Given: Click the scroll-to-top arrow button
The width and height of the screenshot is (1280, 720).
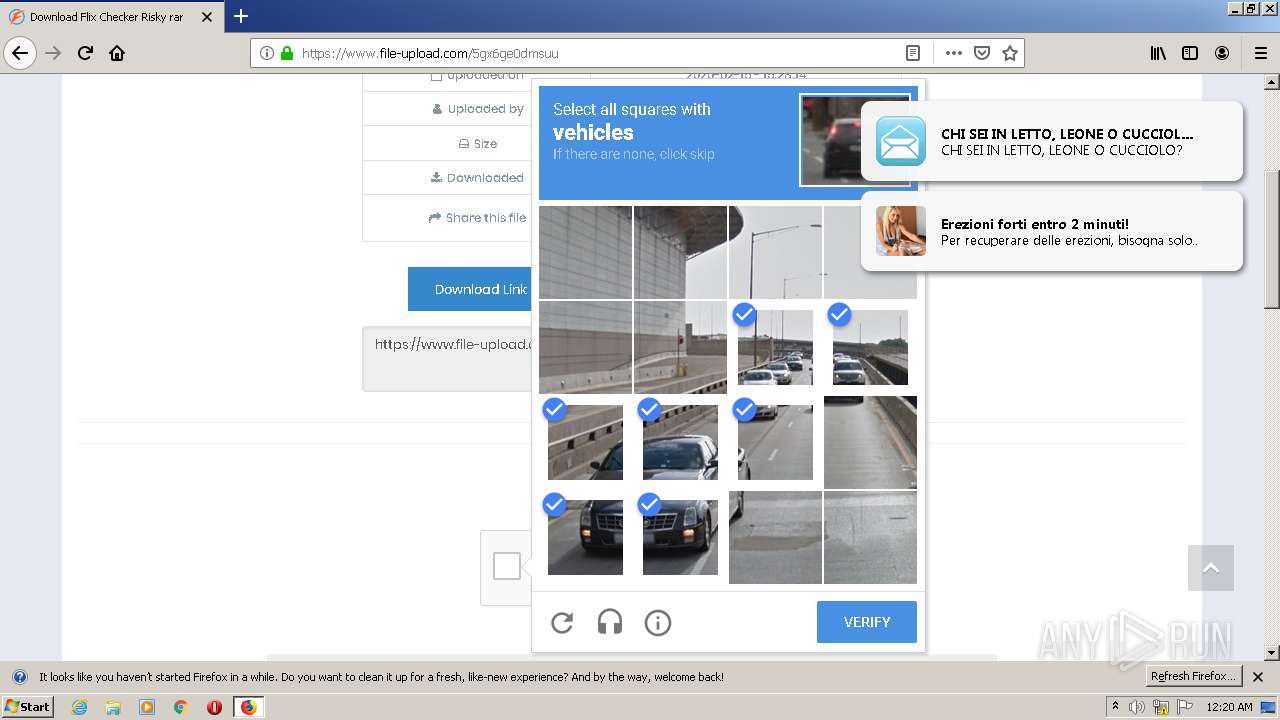Looking at the screenshot, I should (1211, 568).
